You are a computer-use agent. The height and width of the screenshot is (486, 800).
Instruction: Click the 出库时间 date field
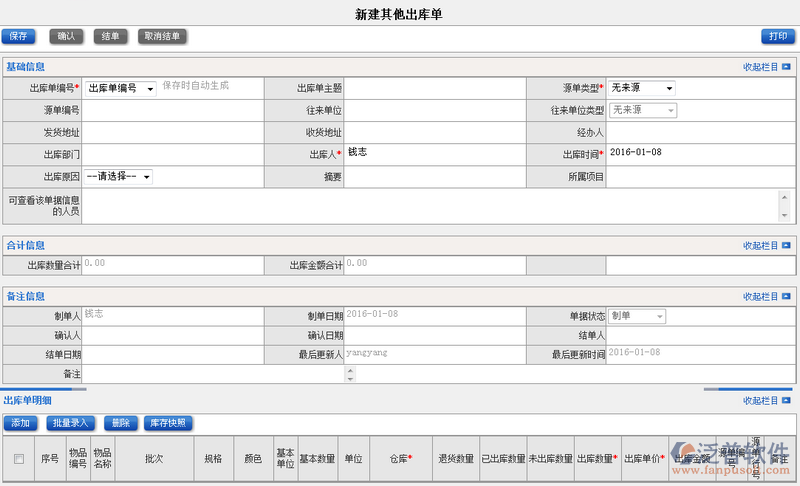click(x=700, y=154)
